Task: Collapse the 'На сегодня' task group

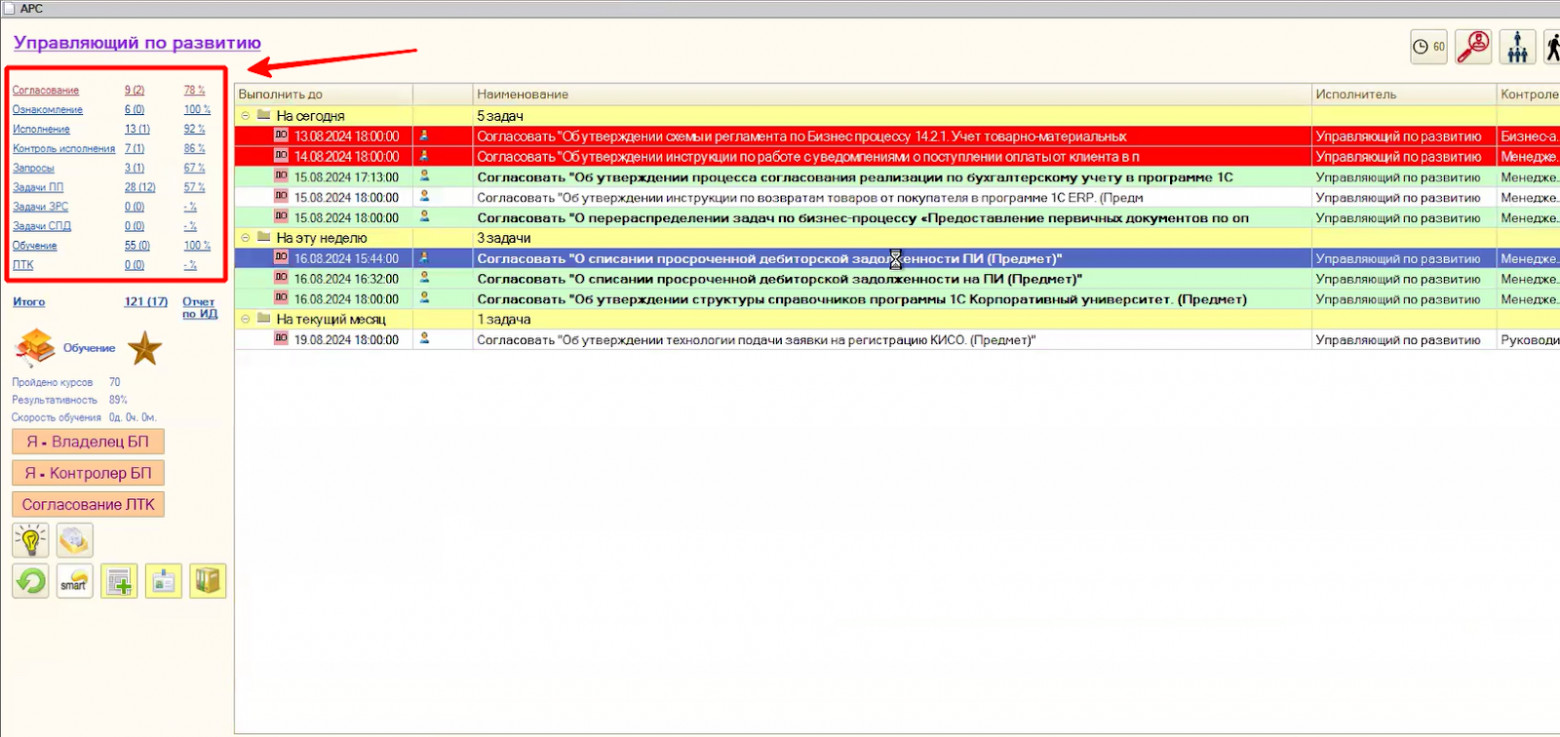Action: pos(245,116)
